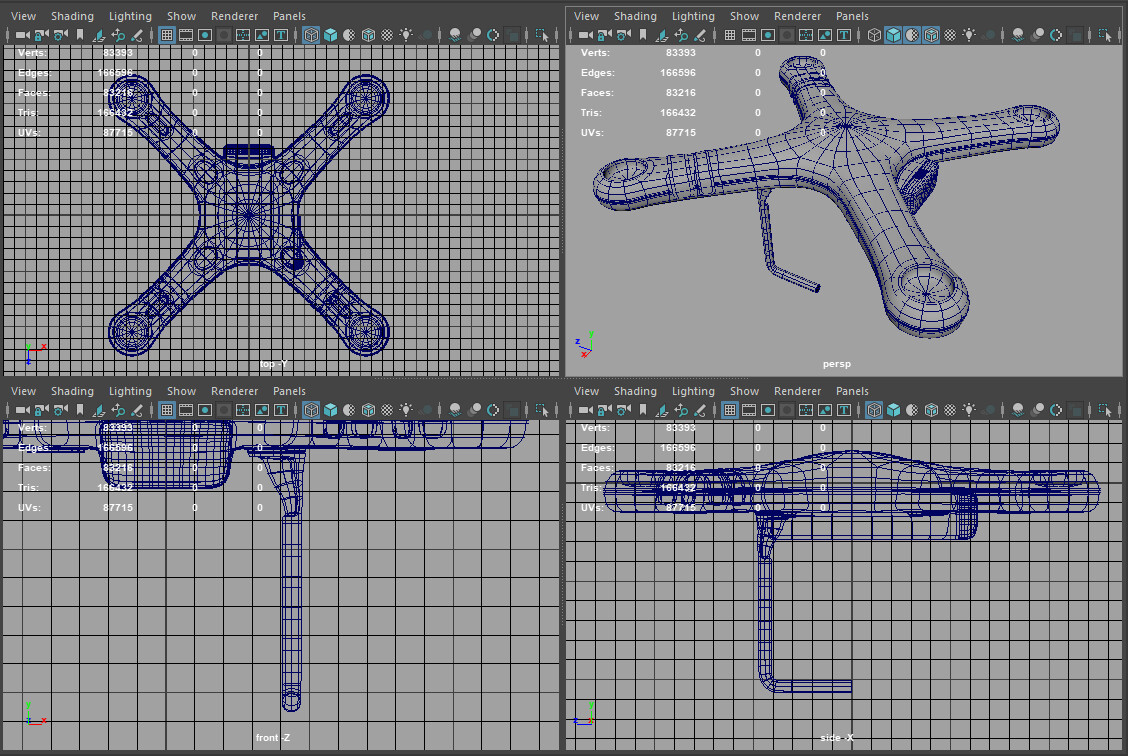The height and width of the screenshot is (756, 1128).
Task: Click Use All Lights bulb in top panel
Action: pyautogui.click(x=406, y=35)
